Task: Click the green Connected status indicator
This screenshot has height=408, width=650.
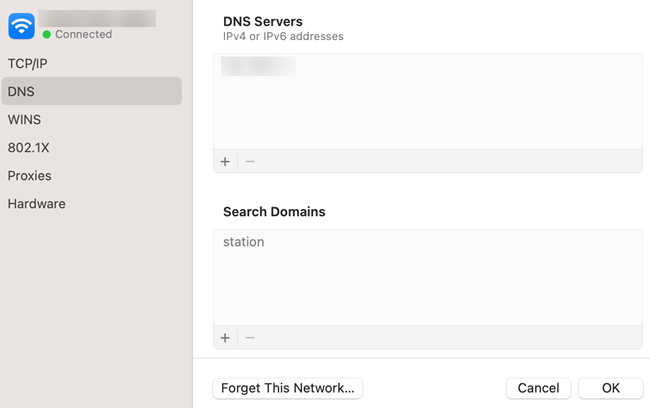Action: pyautogui.click(x=47, y=35)
